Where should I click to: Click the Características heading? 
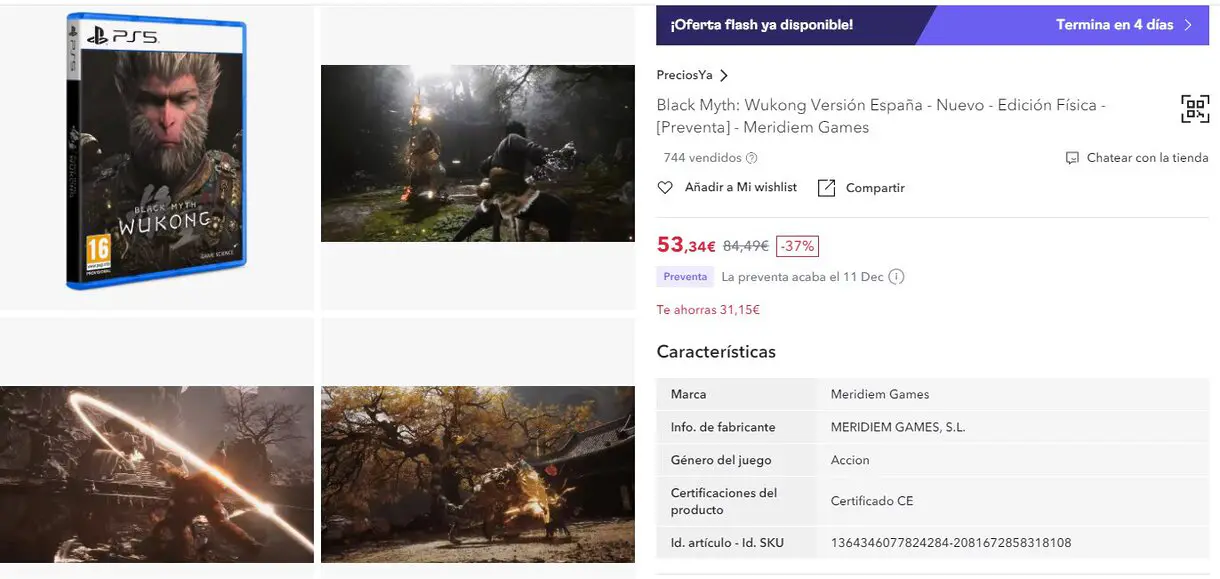click(716, 352)
